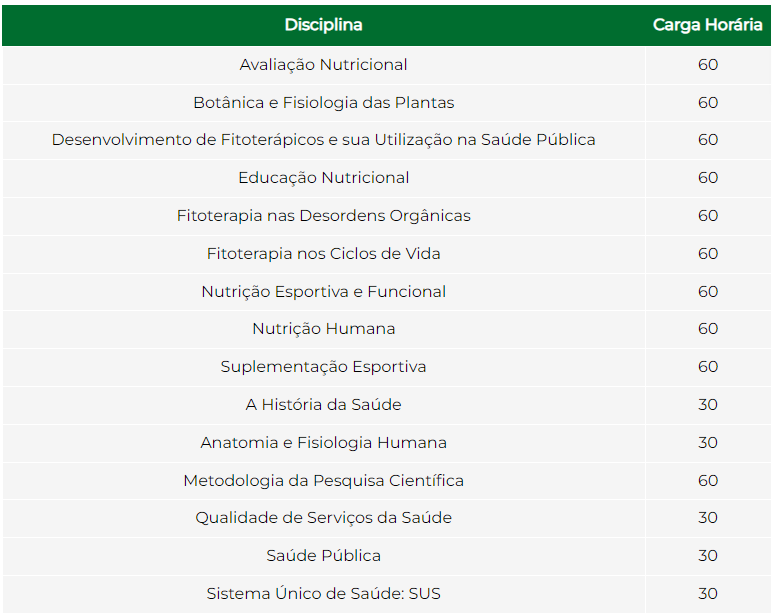The image size is (772, 616).
Task: Click the 60 hours for Metodologia da Pesquisa
Action: (708, 481)
